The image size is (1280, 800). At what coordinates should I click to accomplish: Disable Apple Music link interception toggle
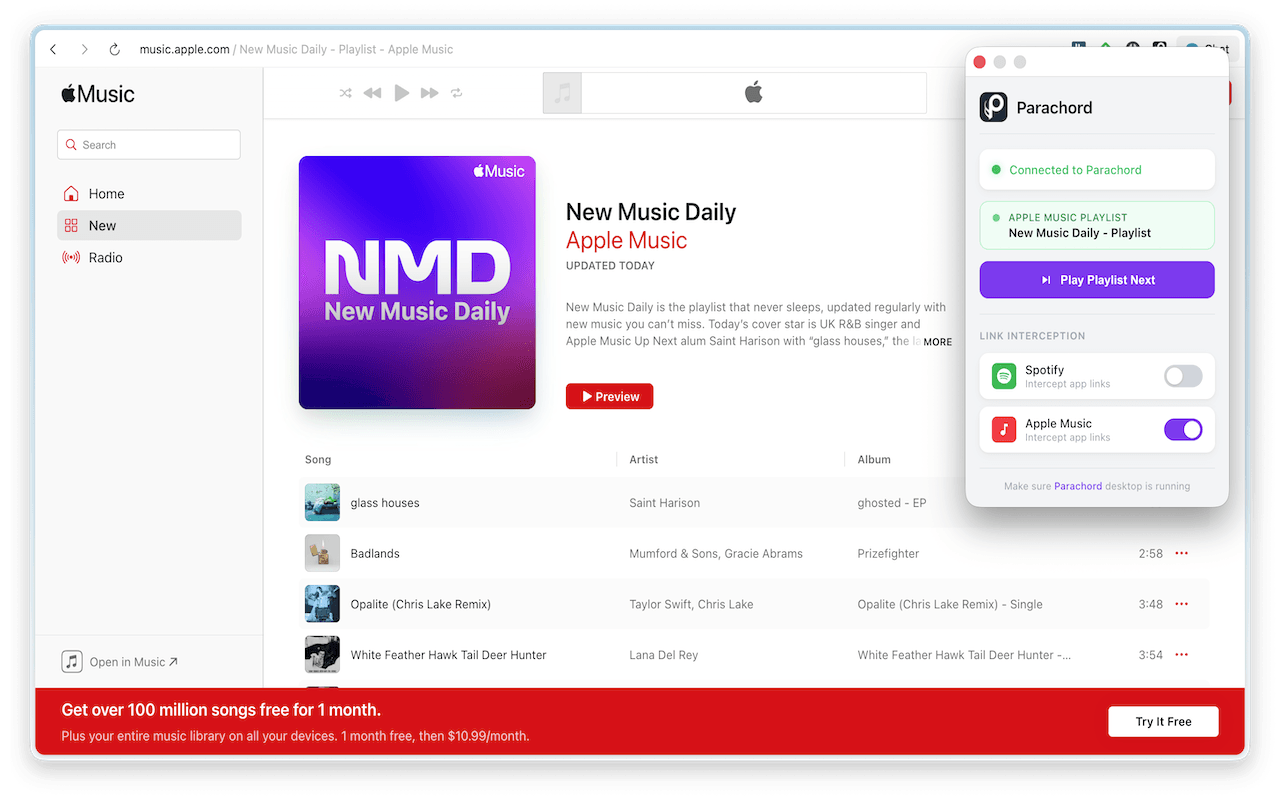pos(1183,430)
